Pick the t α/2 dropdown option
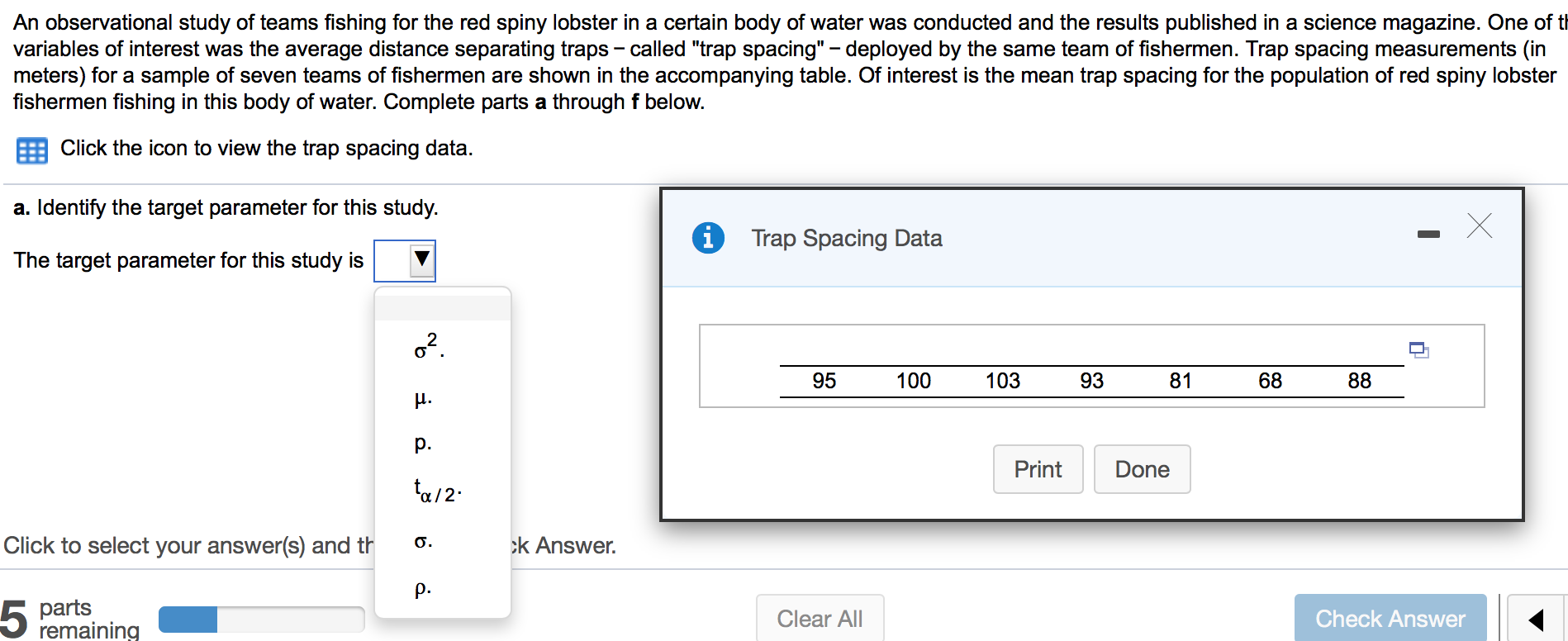 tap(438, 491)
